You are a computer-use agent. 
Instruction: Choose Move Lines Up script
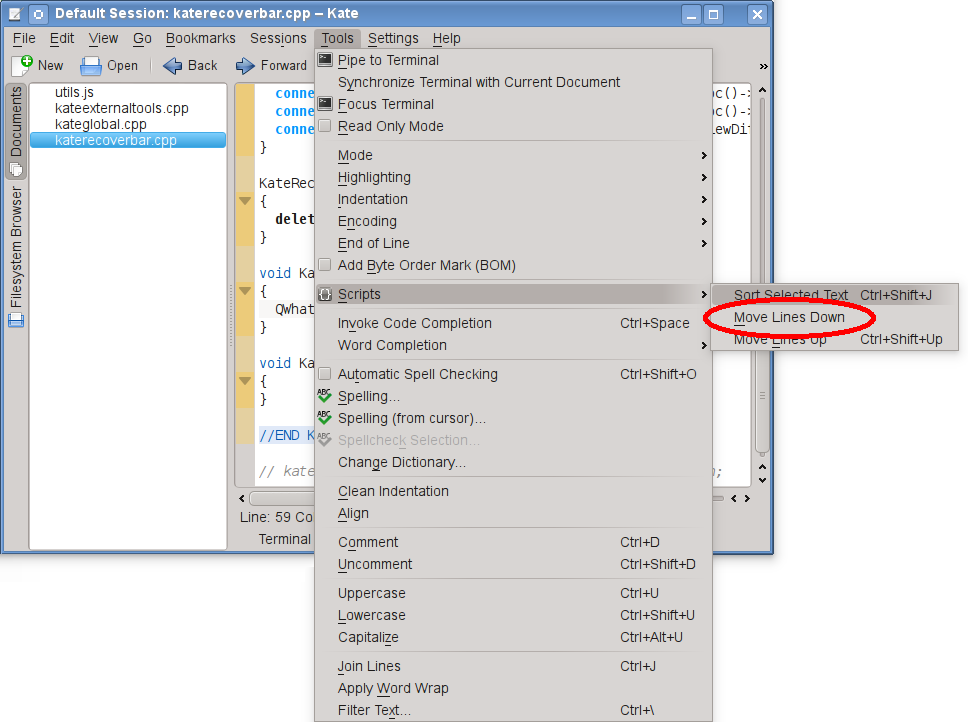835,339
